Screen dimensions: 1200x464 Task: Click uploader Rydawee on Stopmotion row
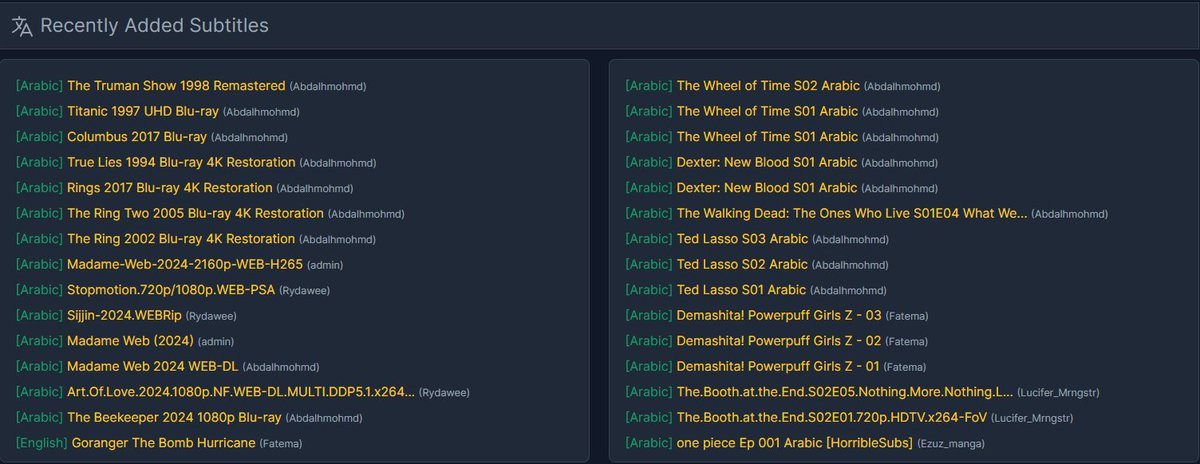click(x=305, y=291)
